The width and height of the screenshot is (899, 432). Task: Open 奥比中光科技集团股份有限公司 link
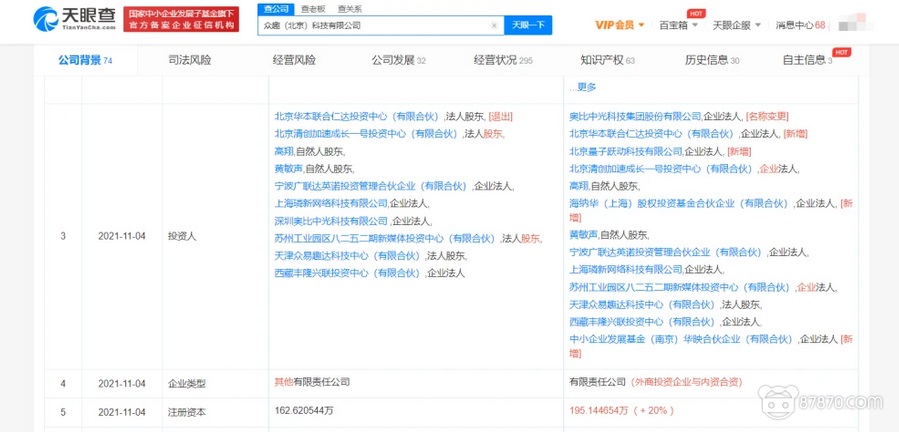coord(635,117)
